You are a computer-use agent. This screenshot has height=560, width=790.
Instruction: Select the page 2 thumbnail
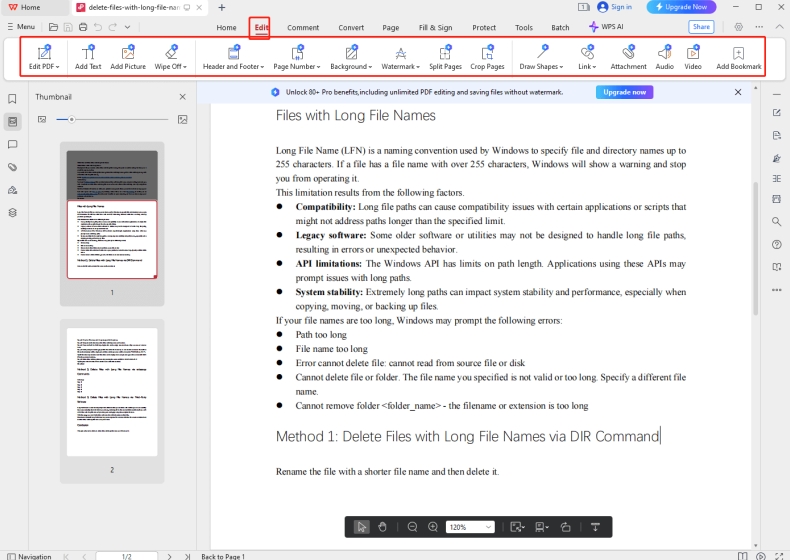(112, 392)
